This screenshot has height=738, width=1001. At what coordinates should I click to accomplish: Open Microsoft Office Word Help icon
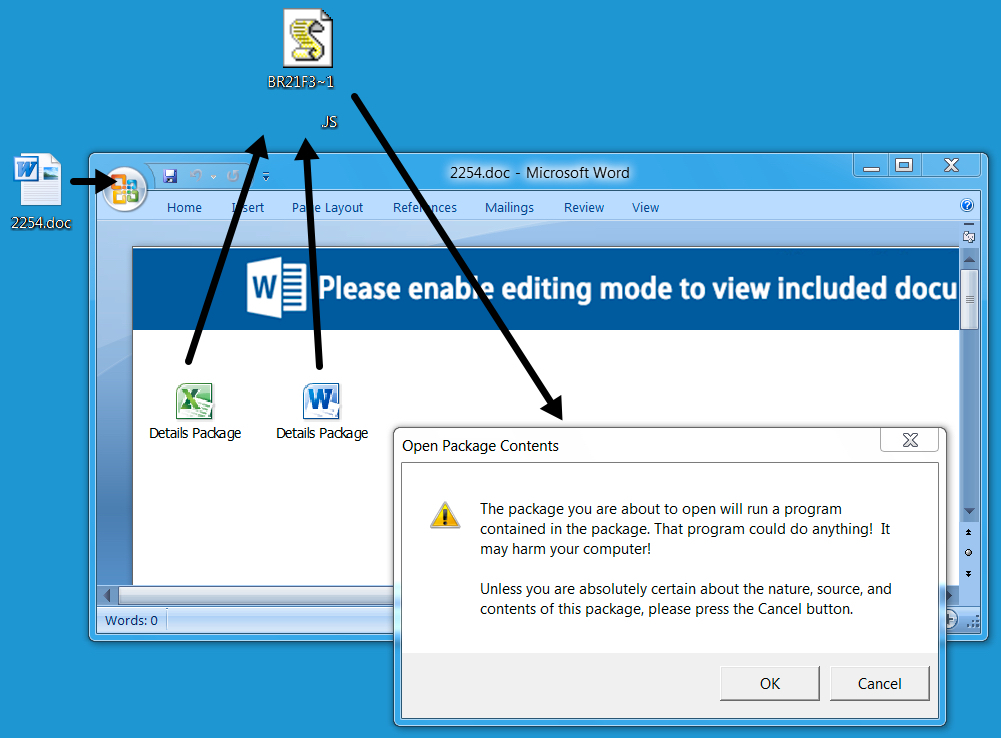point(967,206)
